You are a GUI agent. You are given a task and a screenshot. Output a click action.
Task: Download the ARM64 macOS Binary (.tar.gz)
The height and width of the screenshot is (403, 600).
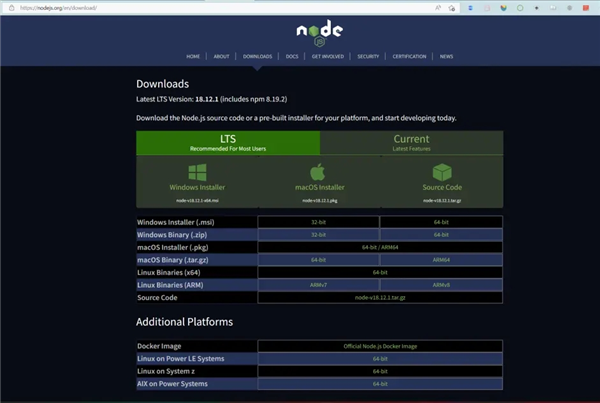coord(440,259)
